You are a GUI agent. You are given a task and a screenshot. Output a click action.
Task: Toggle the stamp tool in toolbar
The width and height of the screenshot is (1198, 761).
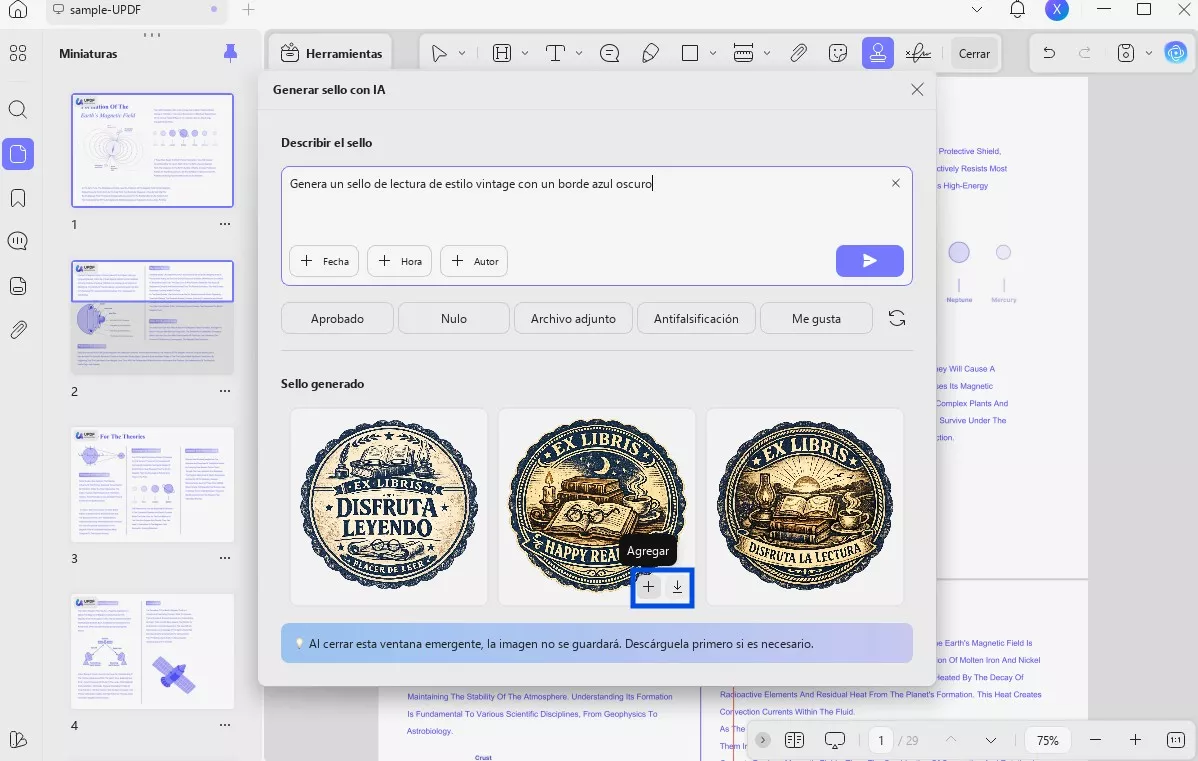(x=877, y=53)
